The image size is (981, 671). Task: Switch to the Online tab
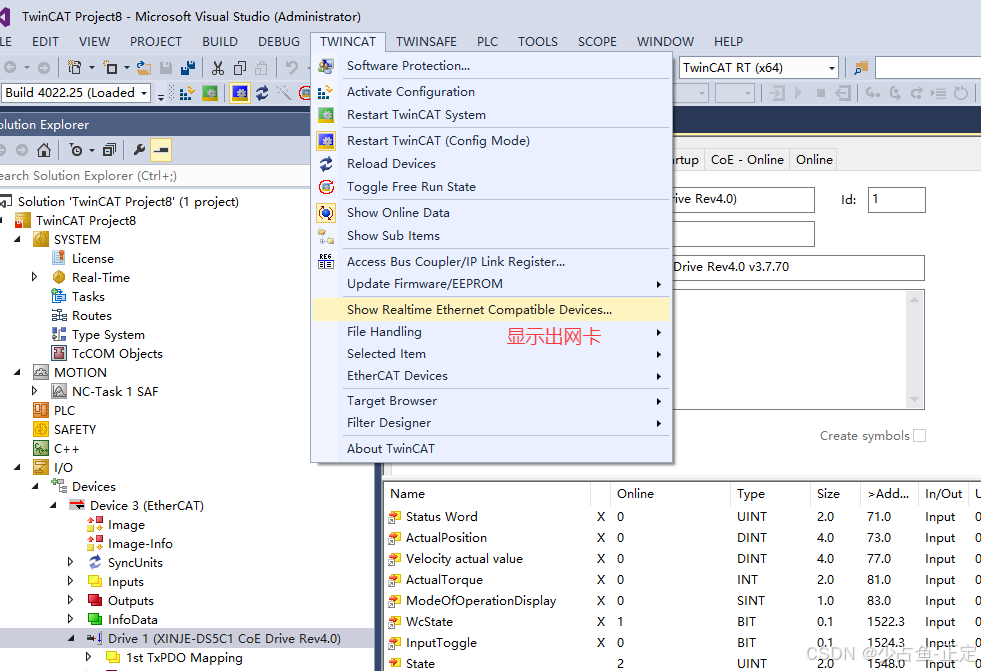pyautogui.click(x=814, y=160)
